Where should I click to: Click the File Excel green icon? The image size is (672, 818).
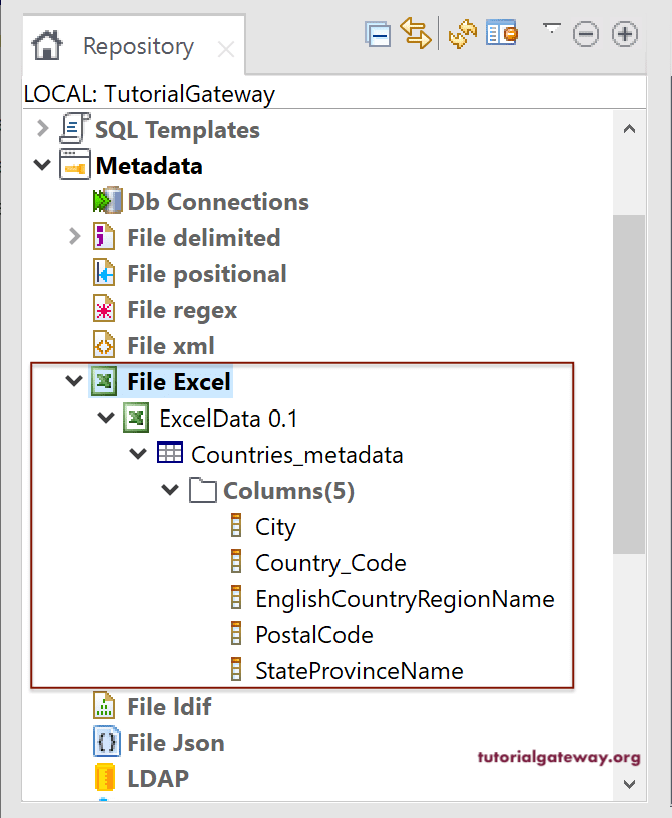pos(104,381)
